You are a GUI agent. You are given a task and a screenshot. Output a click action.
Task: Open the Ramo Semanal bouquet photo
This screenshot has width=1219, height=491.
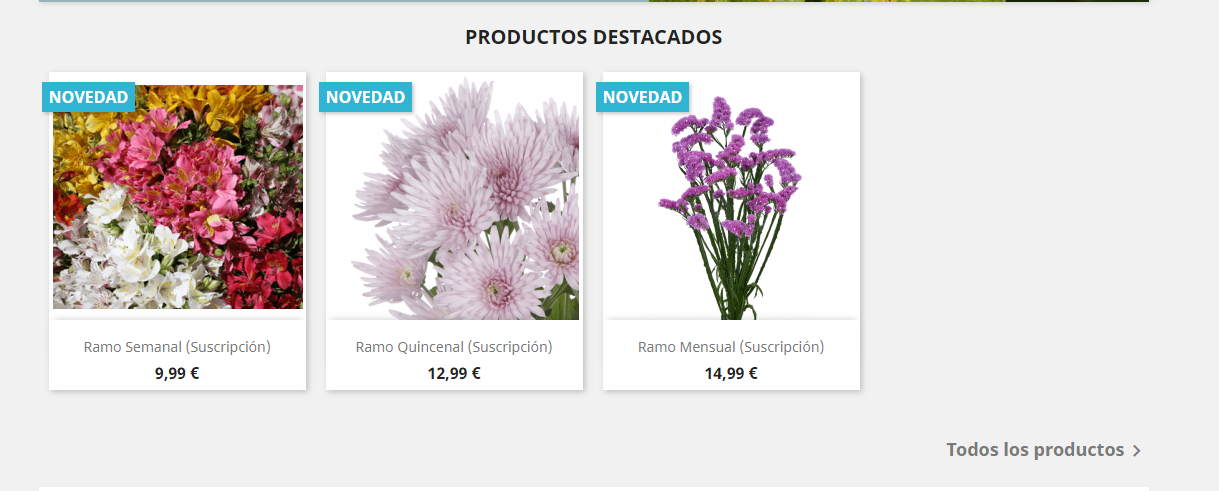click(178, 196)
